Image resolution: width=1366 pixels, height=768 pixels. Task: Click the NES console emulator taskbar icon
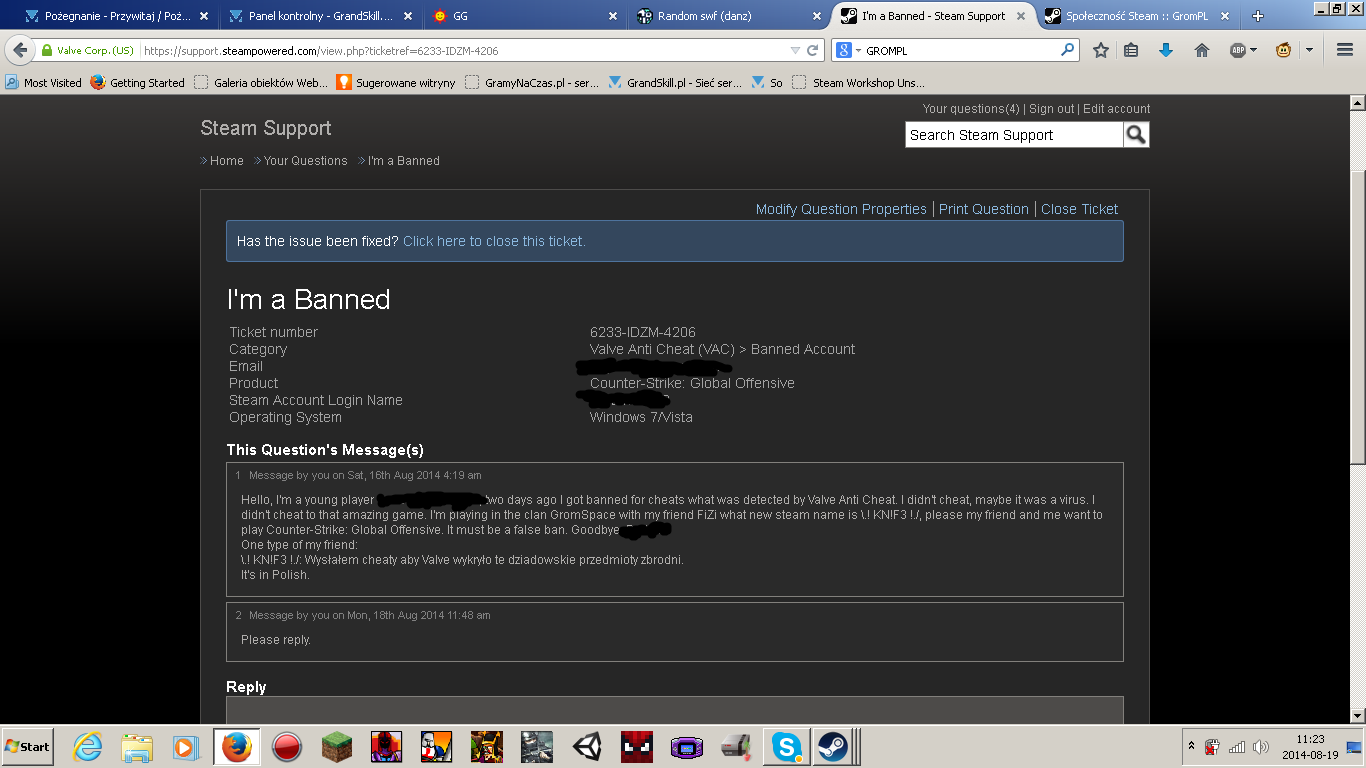tap(737, 746)
